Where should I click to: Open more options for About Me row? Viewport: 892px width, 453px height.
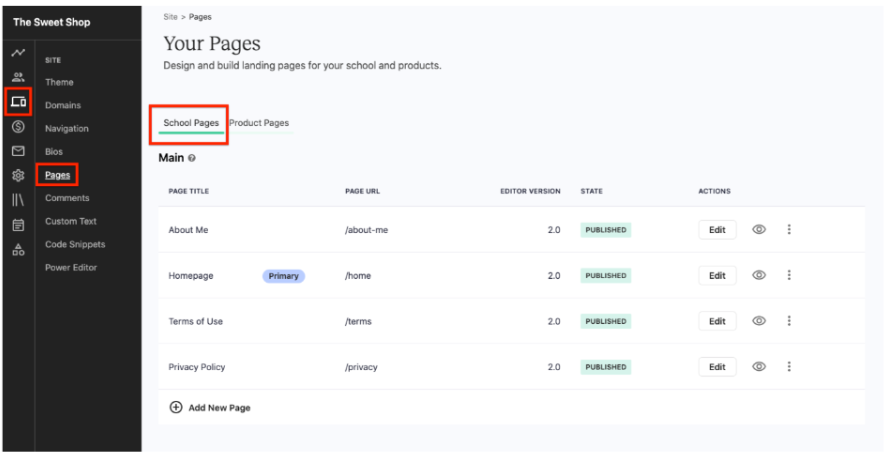(789, 229)
